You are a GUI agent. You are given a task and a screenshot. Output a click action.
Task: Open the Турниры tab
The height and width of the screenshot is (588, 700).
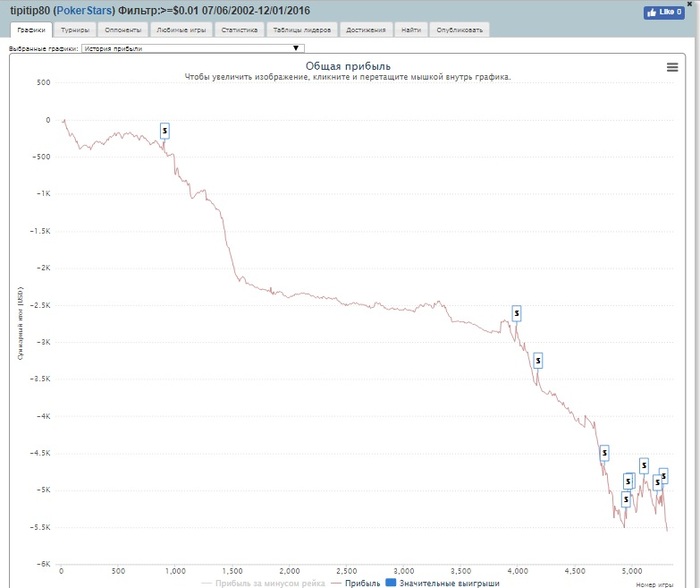point(75,30)
